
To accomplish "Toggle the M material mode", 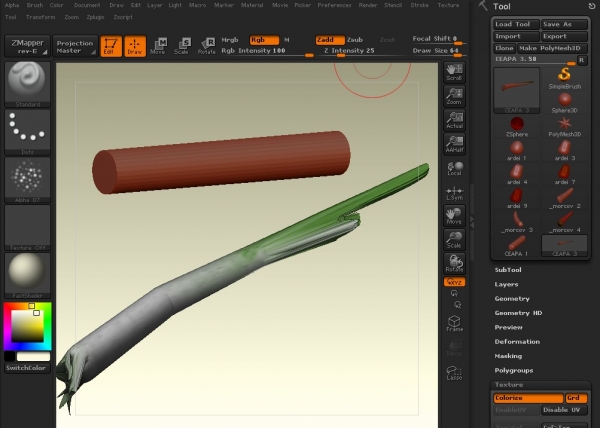I will pos(287,40).
